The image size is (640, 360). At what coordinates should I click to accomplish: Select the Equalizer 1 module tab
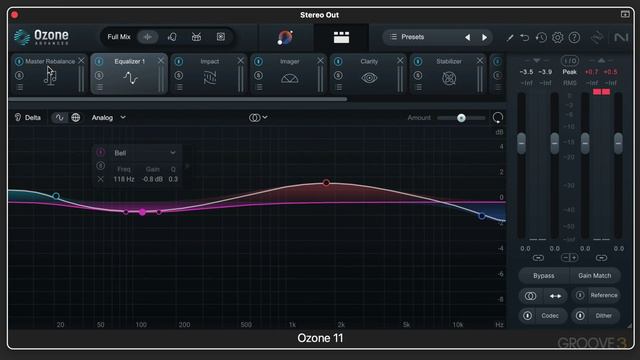point(129,74)
